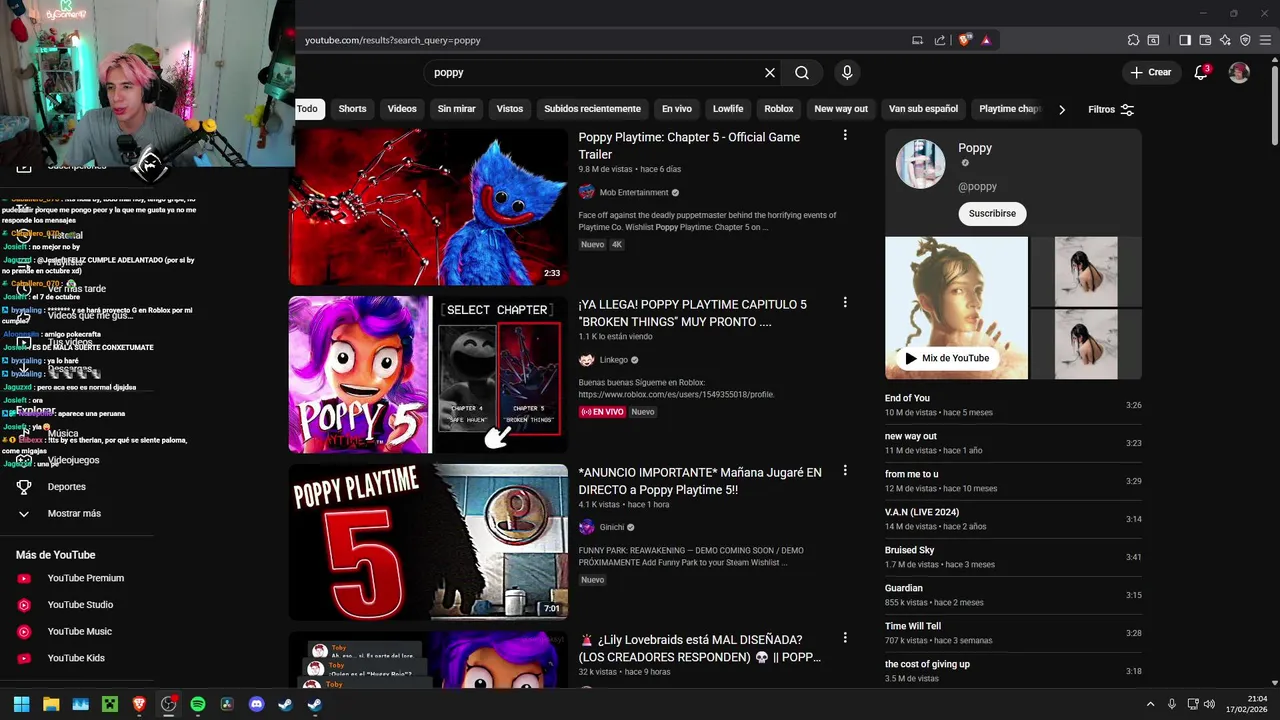Open options menu for ANUNCIO IMPORTANTE video
1280x720 pixels.
click(x=845, y=470)
